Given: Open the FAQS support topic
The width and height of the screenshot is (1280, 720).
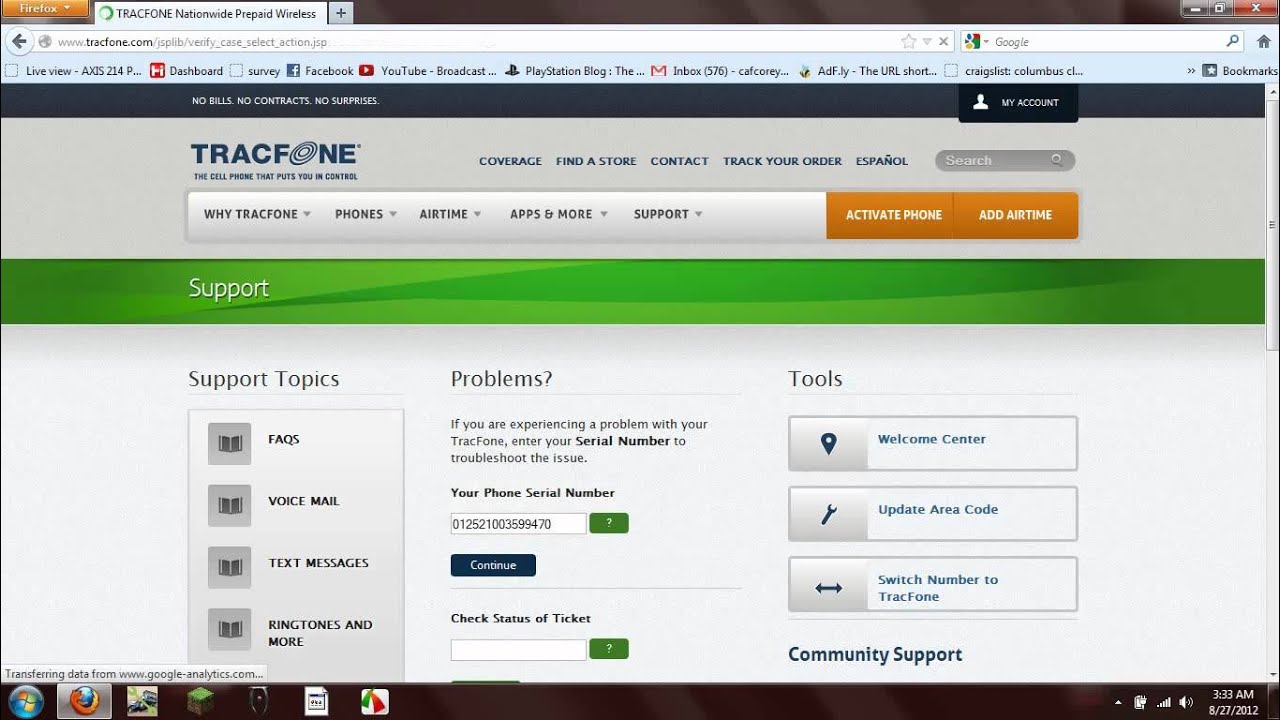Looking at the screenshot, I should coord(284,439).
